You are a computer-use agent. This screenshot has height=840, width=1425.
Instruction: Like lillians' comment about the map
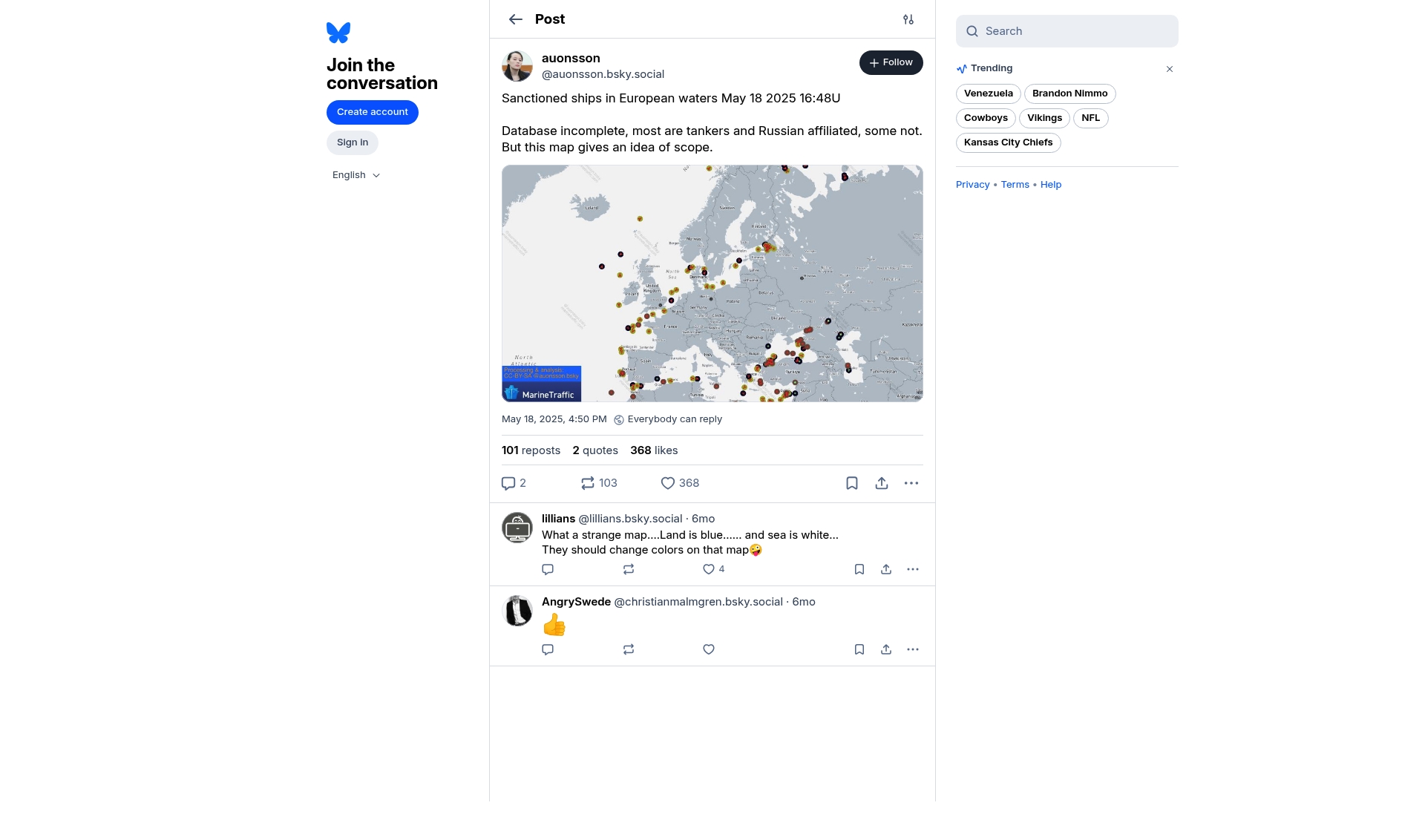click(x=709, y=569)
